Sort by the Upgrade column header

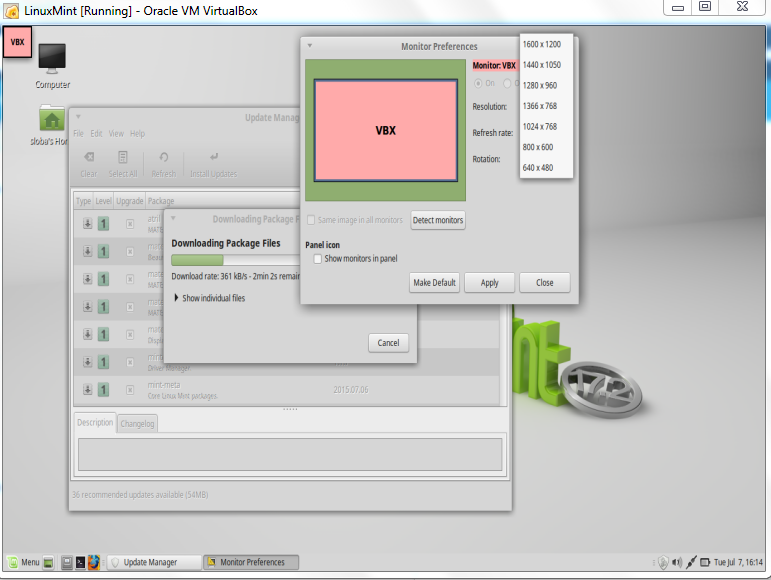[x=130, y=201]
